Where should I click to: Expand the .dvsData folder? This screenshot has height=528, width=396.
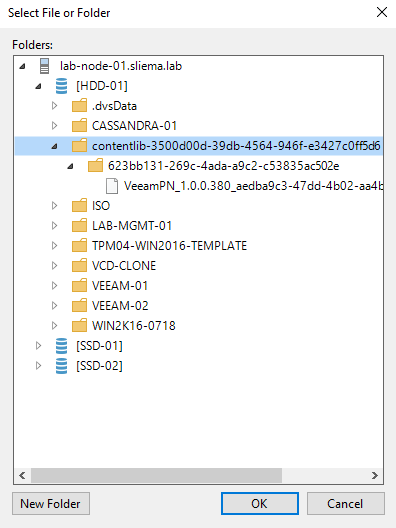click(x=55, y=106)
